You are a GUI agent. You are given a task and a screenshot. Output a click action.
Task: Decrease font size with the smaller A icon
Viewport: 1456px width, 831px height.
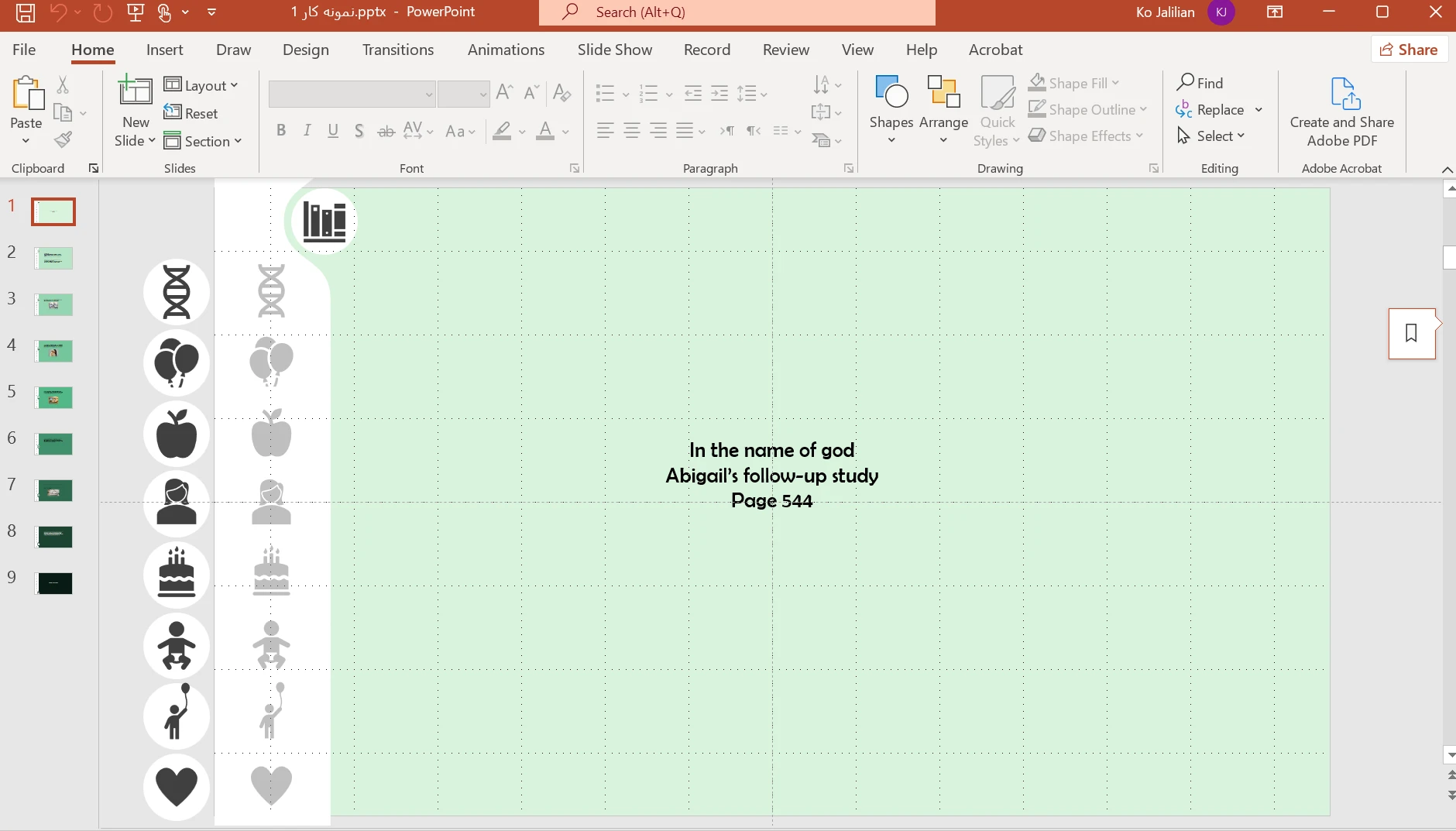pos(531,93)
